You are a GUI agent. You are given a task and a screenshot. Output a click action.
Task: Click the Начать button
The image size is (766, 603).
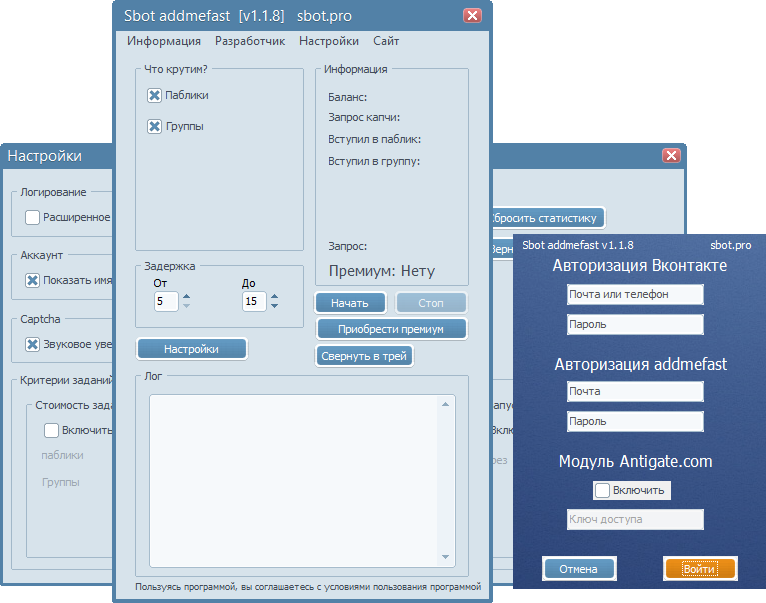(x=350, y=303)
